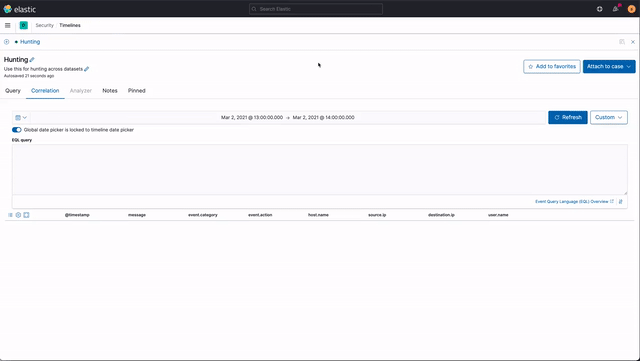Click the Elastic logo
Screen dimensions: 640x361
tap(20, 9)
